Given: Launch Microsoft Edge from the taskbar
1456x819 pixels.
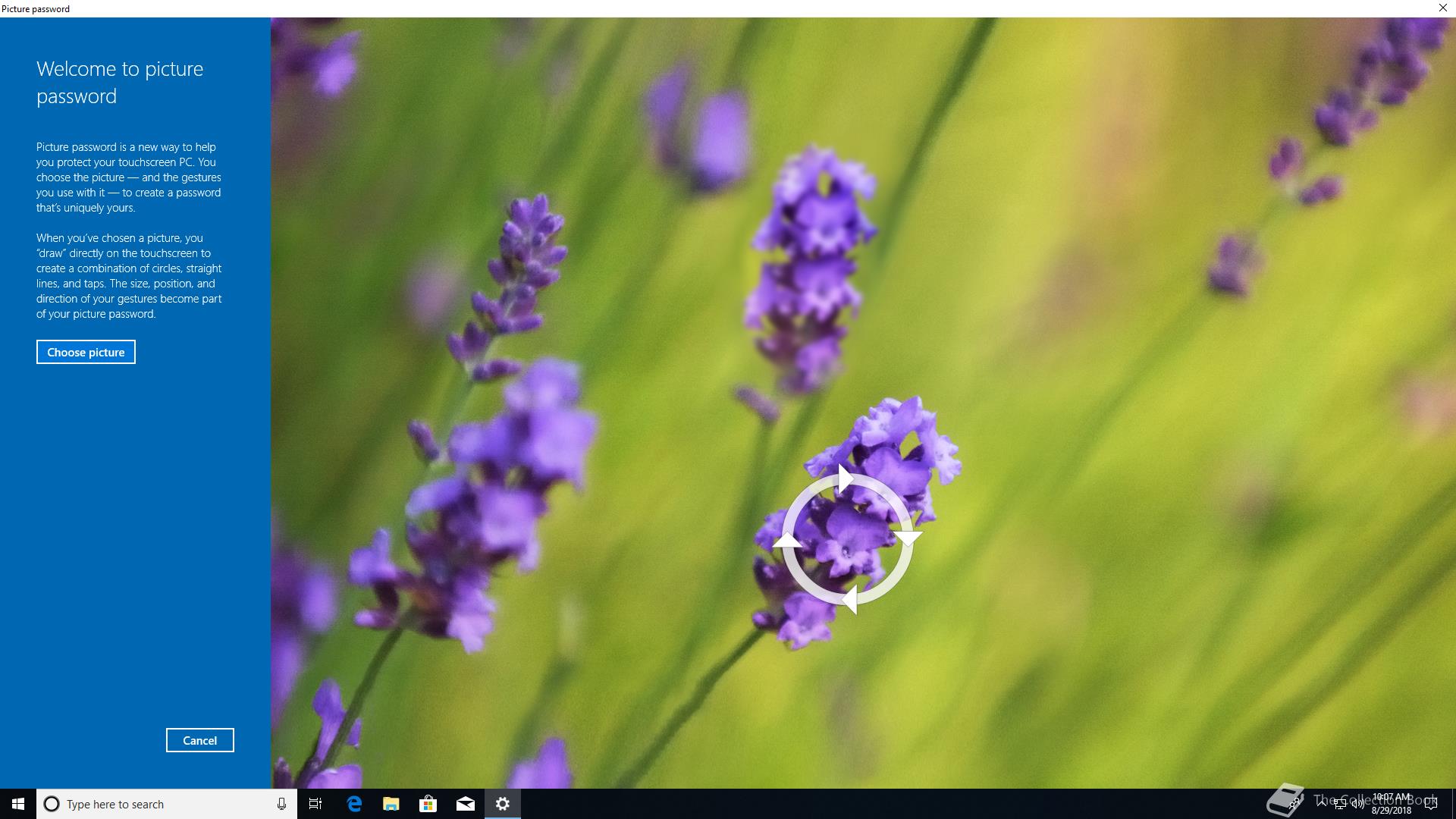Looking at the screenshot, I should 353,804.
